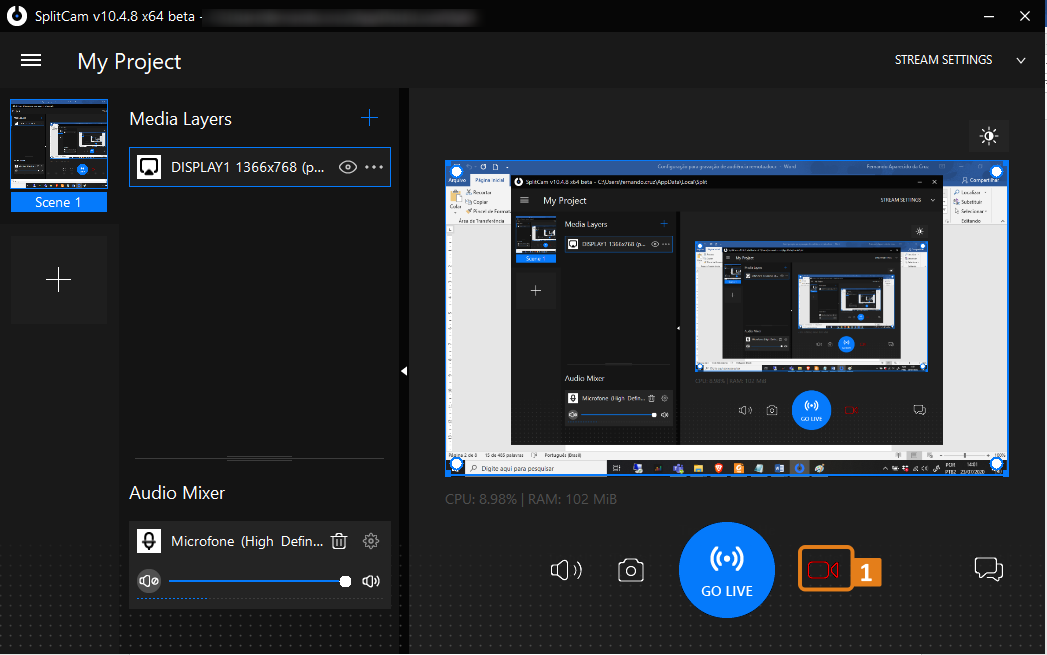The width and height of the screenshot is (1047, 655).
Task: Minimize the SplitCam window
Action: [x=989, y=16]
